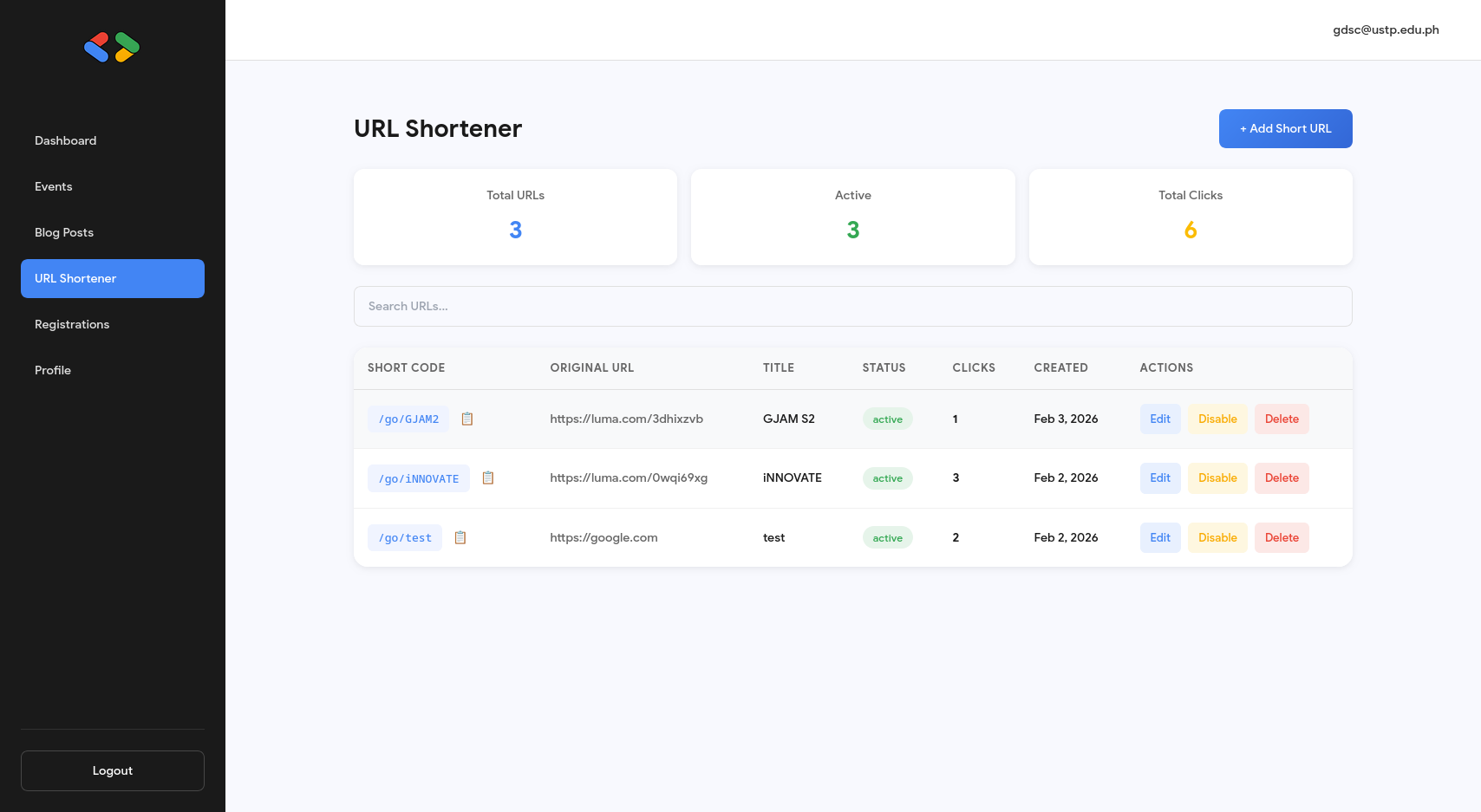Click the active badge in GJAM S2 row
Image resolution: width=1481 pixels, height=812 pixels.
coord(887,419)
